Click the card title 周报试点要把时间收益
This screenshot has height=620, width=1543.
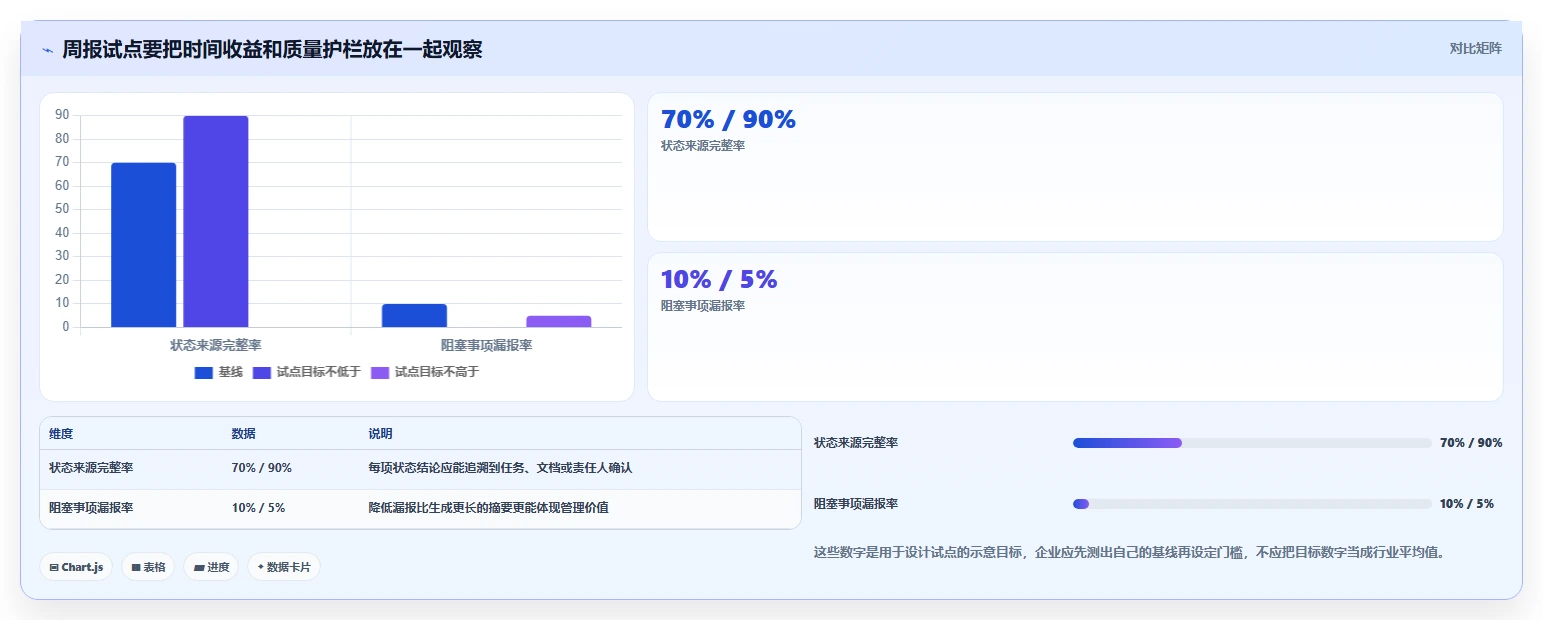pyautogui.click(x=272, y=49)
